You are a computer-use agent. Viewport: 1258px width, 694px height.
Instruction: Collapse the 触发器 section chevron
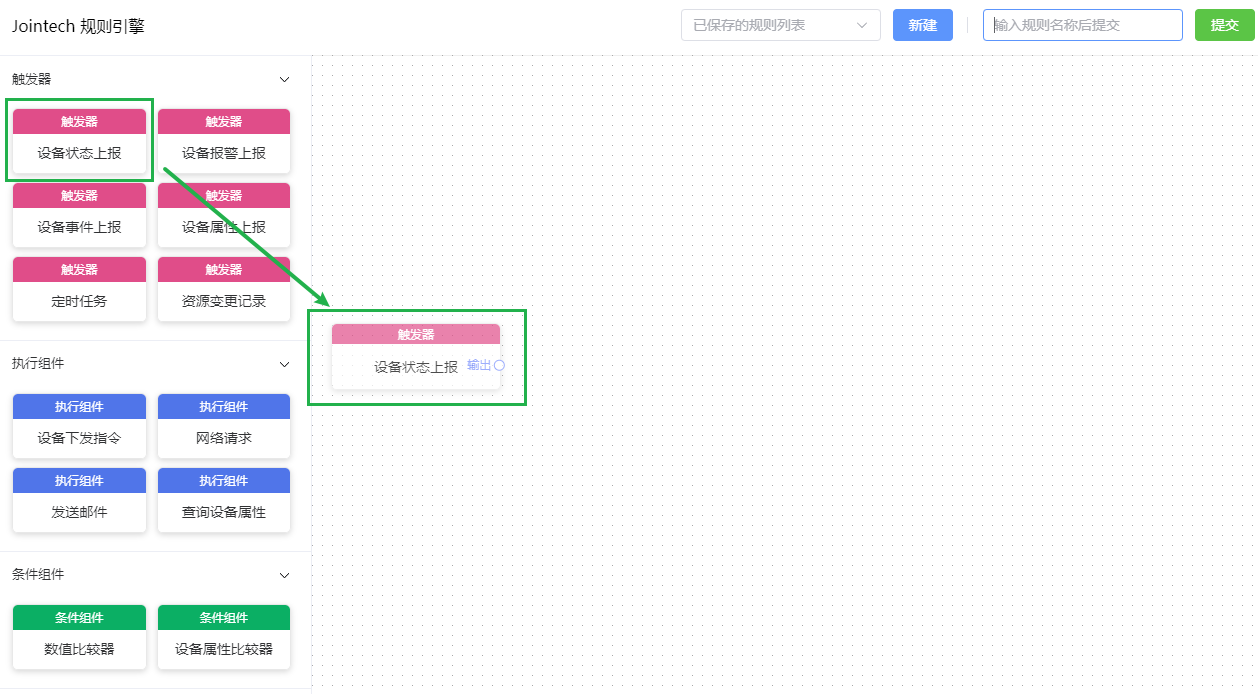coord(284,79)
